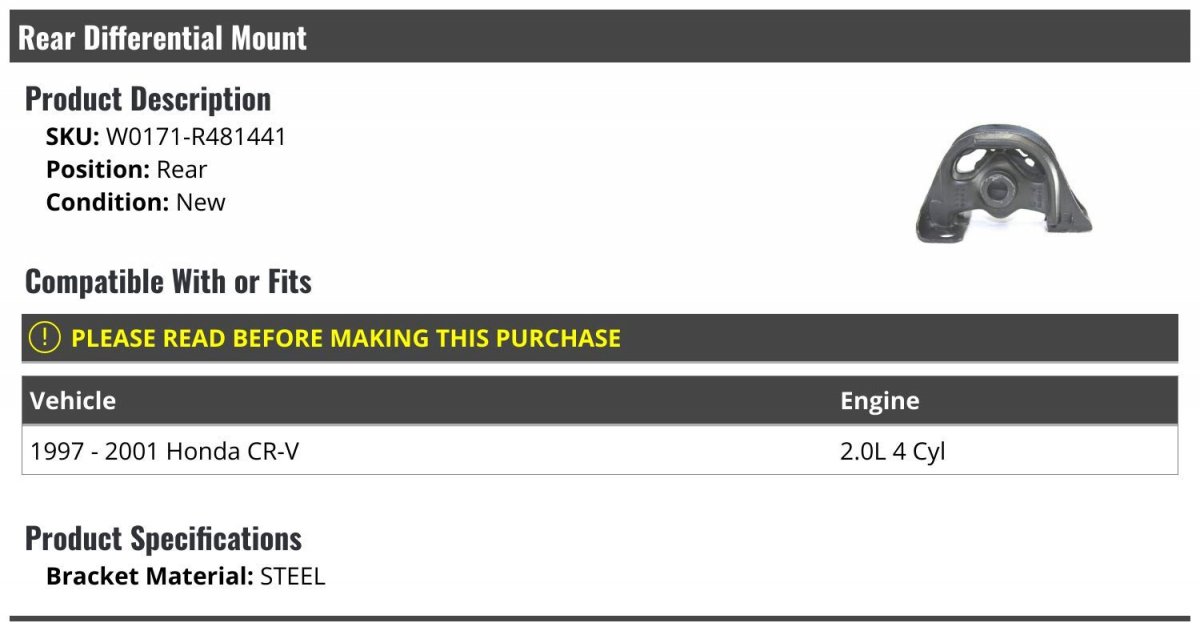Click the "Product Description" heading
The width and height of the screenshot is (1200, 631).
[148, 99]
